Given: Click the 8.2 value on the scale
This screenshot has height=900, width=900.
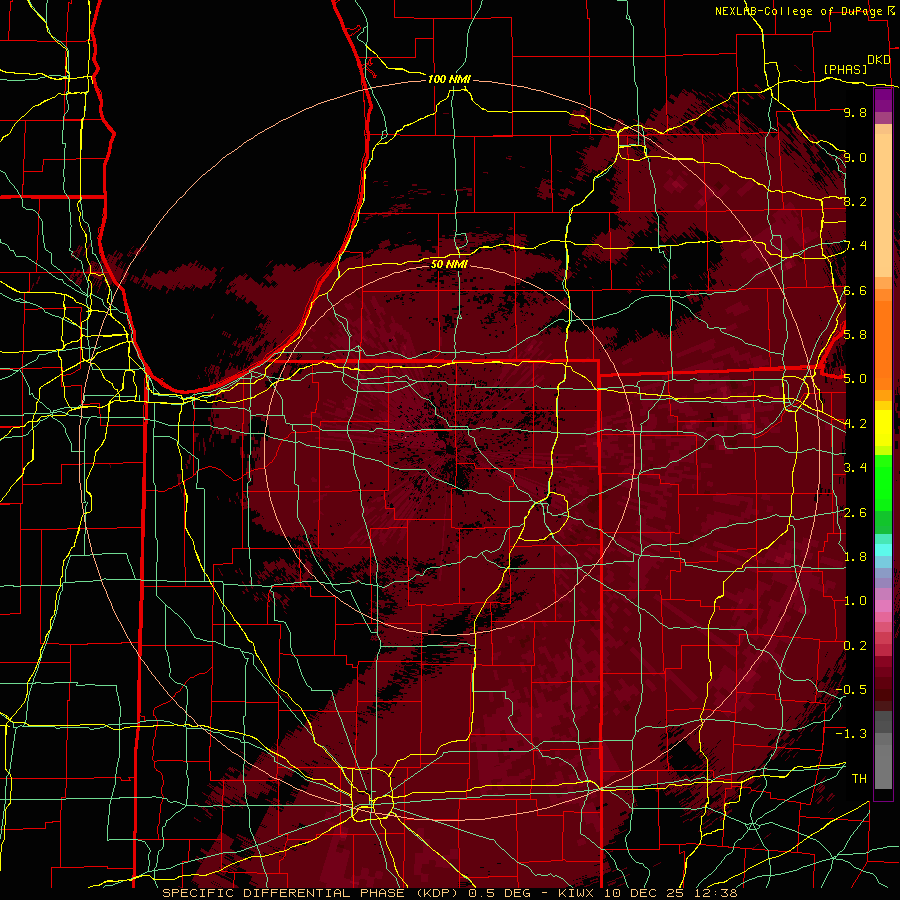Looking at the screenshot, I should [x=855, y=202].
